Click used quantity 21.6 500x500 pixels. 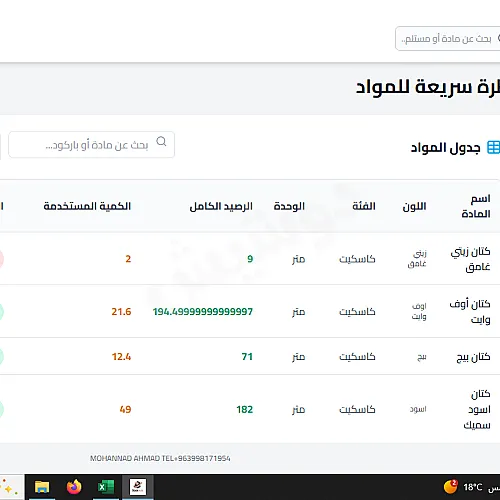point(121,312)
